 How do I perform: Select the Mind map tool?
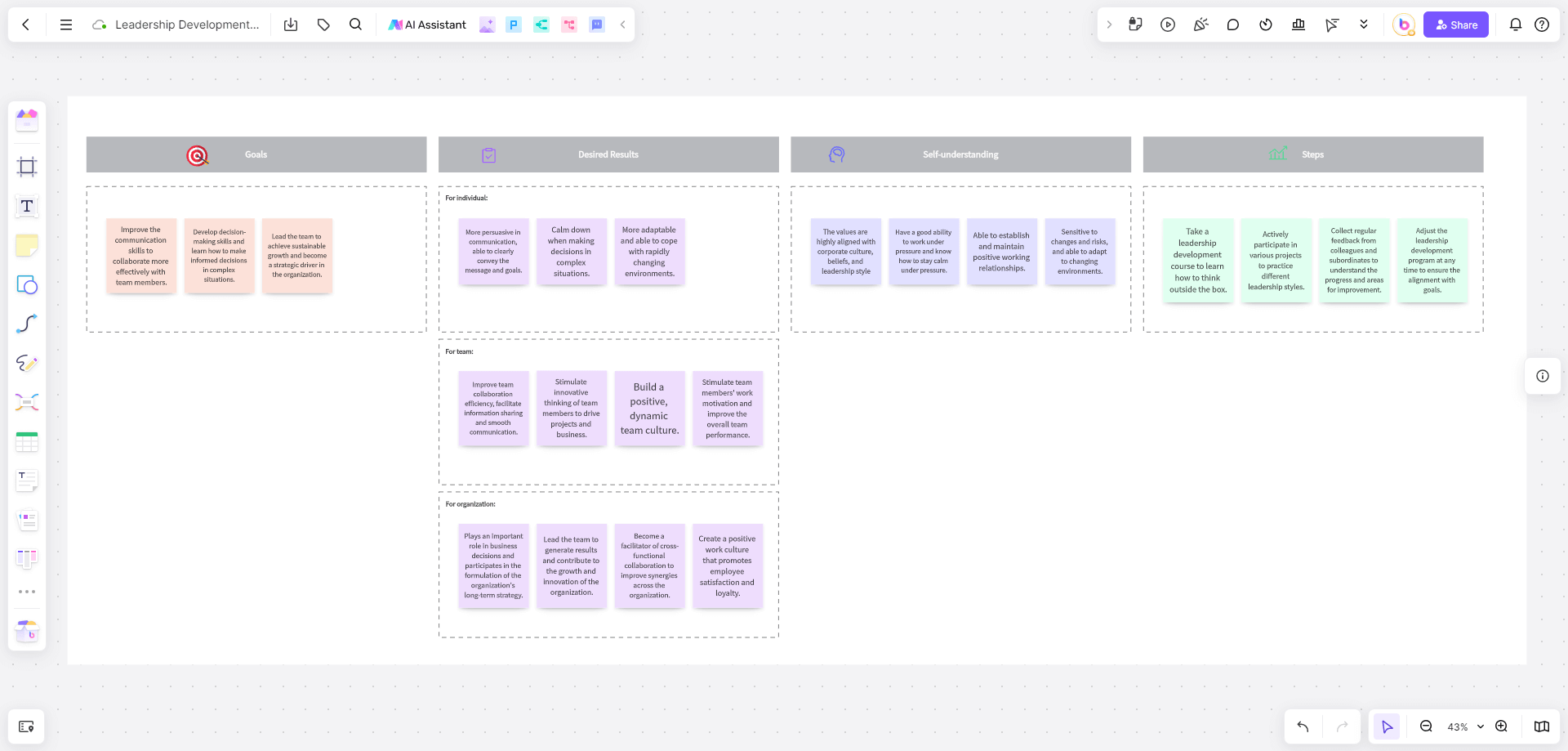(27, 402)
